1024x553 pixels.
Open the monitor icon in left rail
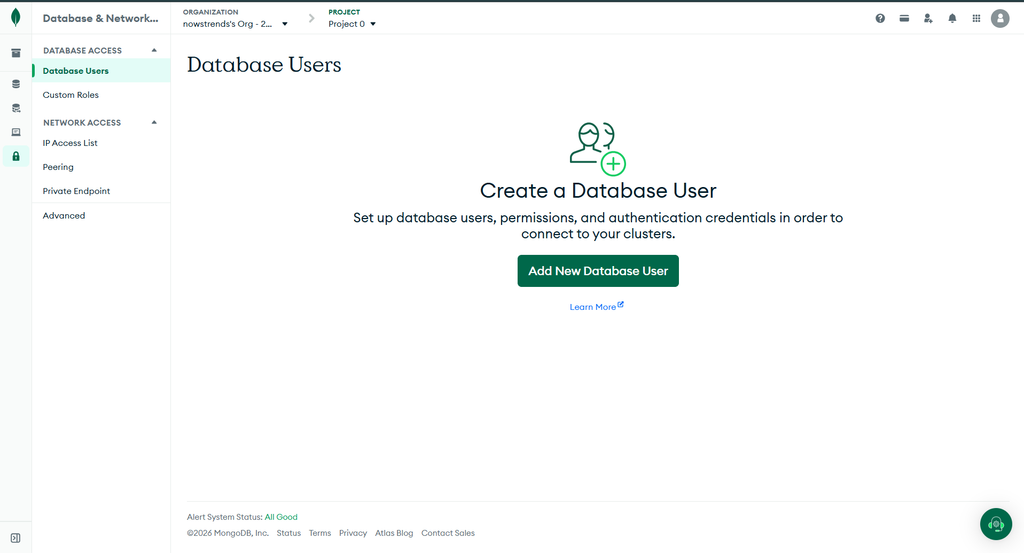point(16,132)
